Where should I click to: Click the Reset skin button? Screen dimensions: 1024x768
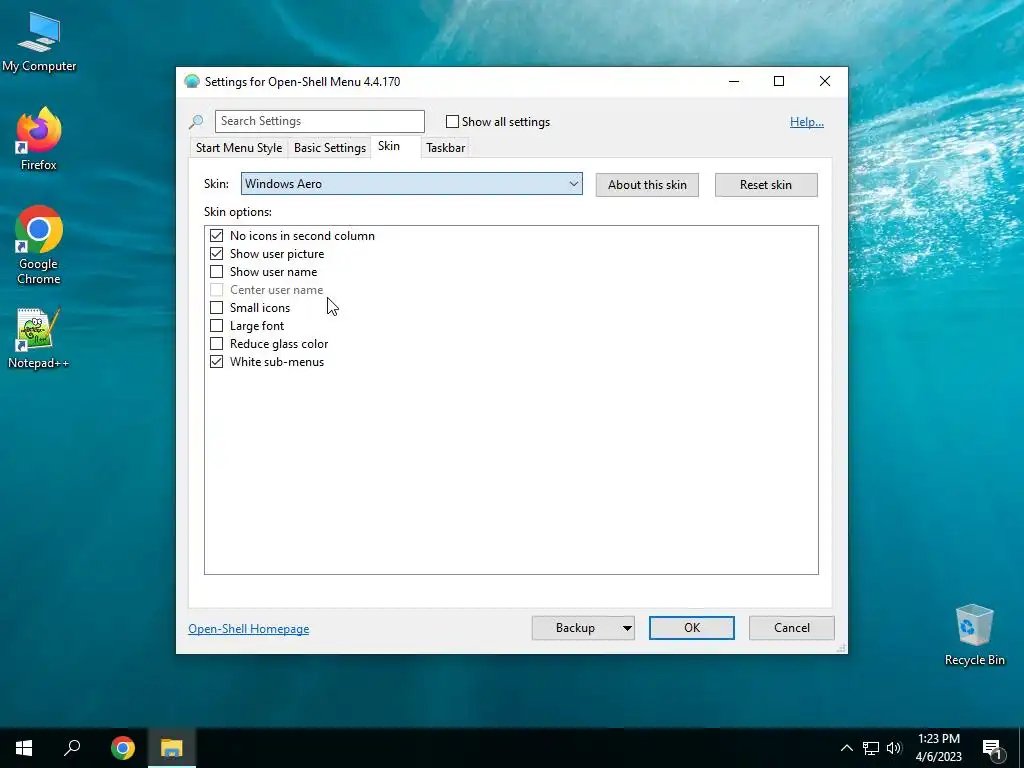pos(765,185)
